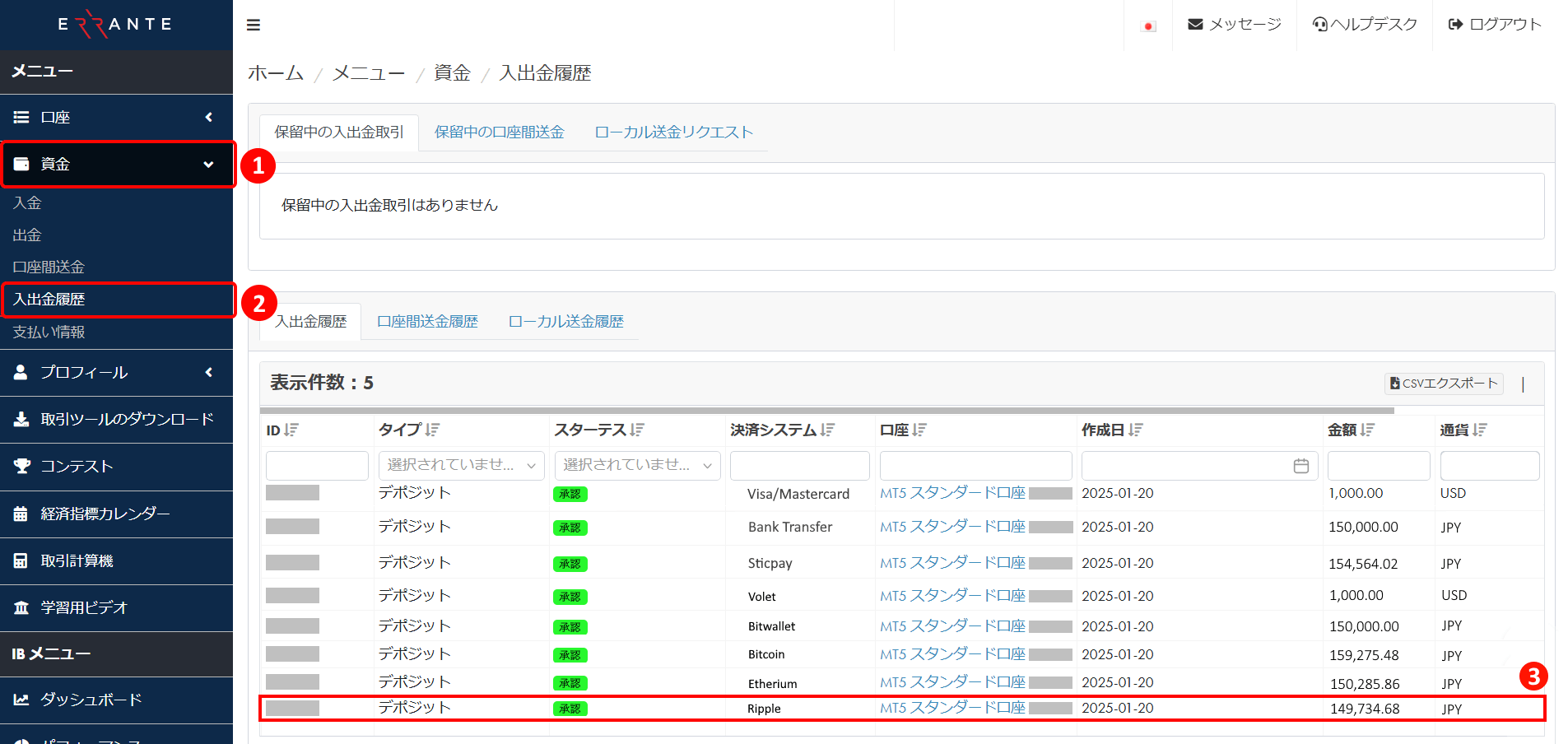Open the ローカル送金リクエスト tab
This screenshot has height=744, width=1568.
click(x=673, y=132)
